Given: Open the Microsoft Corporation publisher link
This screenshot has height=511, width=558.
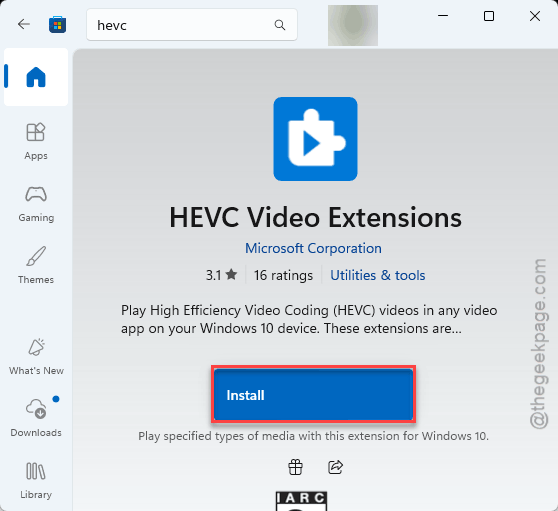Looking at the screenshot, I should [x=313, y=248].
